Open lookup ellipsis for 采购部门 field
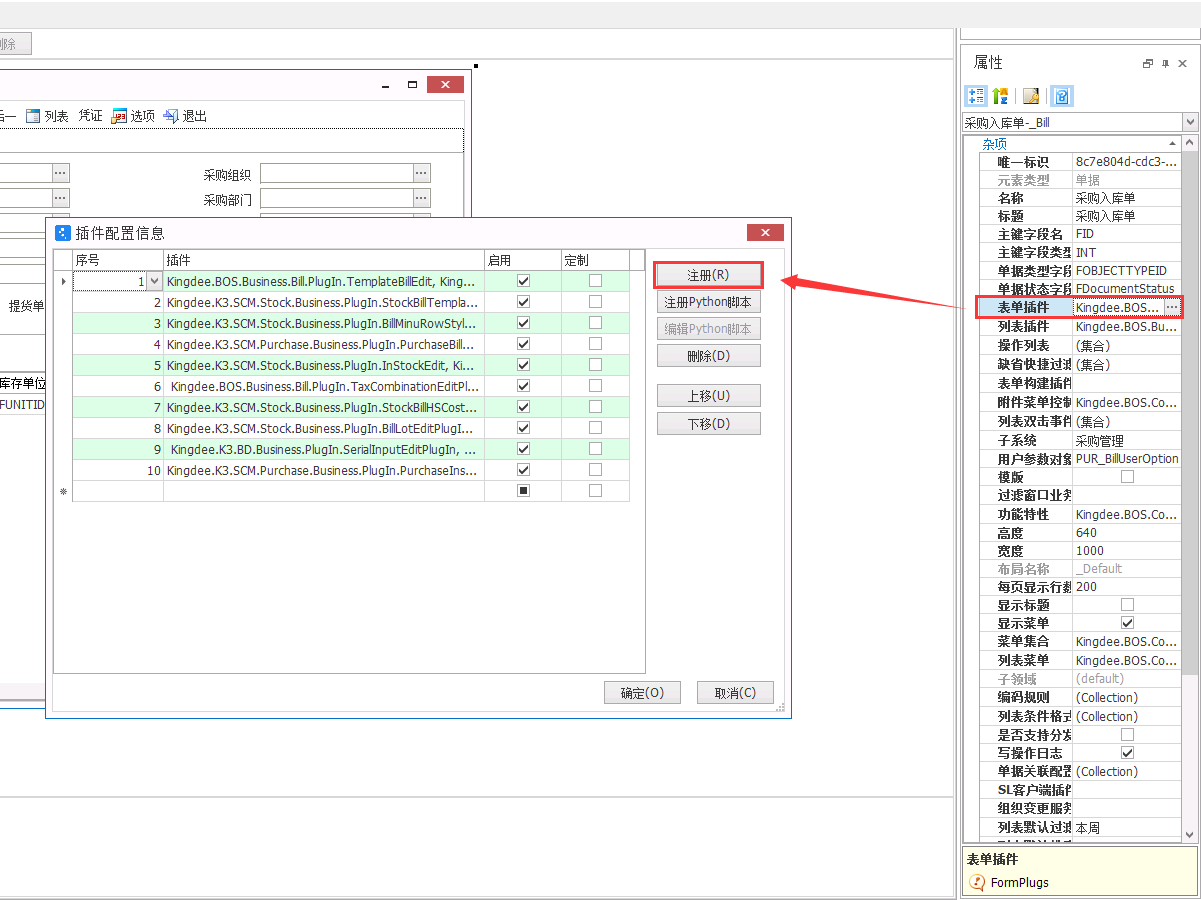The width and height of the screenshot is (1201, 900). tap(422, 198)
